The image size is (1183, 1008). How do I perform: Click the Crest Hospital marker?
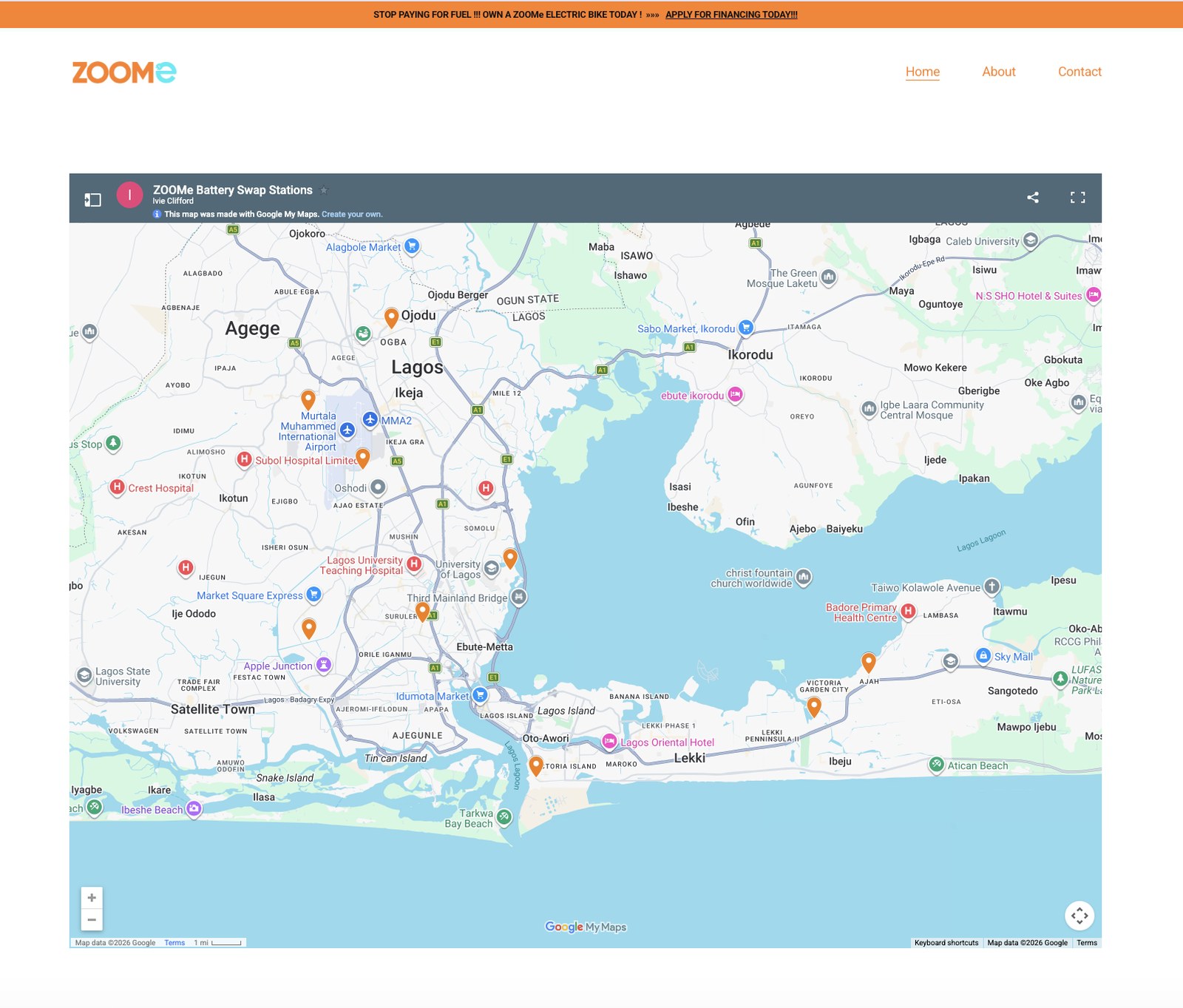(x=117, y=487)
